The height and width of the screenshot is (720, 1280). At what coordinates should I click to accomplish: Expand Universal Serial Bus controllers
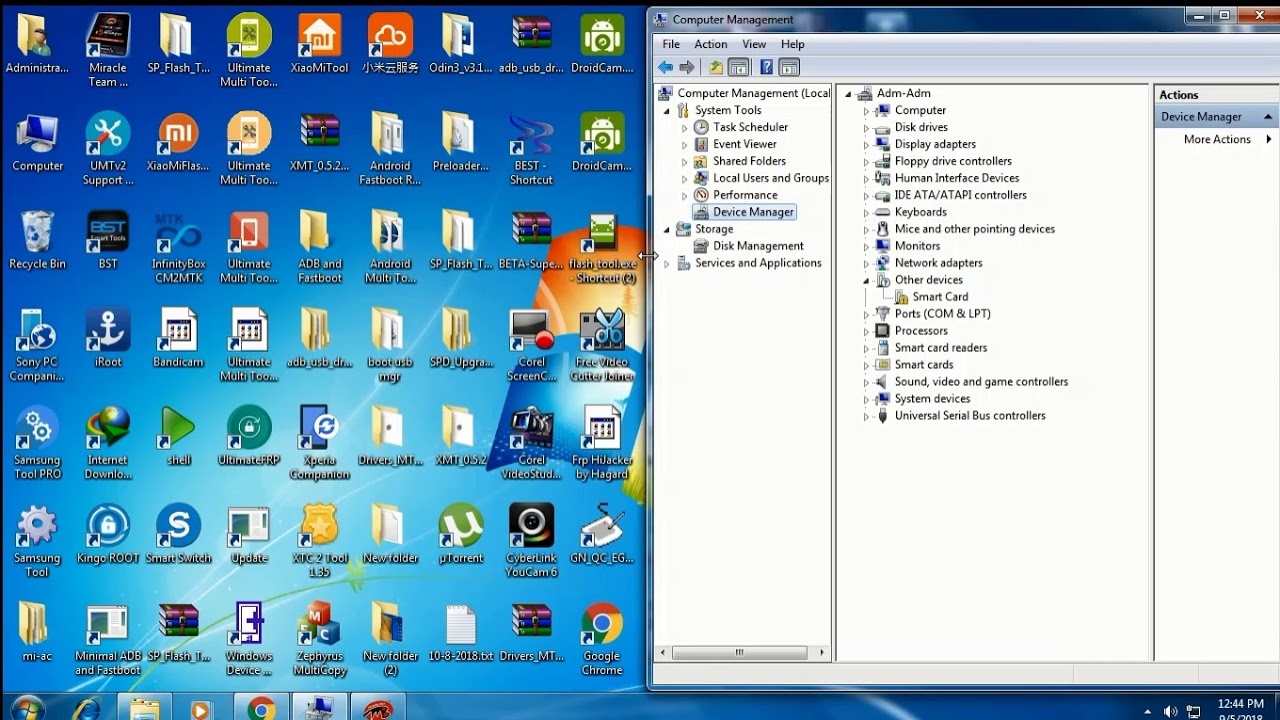pos(866,417)
